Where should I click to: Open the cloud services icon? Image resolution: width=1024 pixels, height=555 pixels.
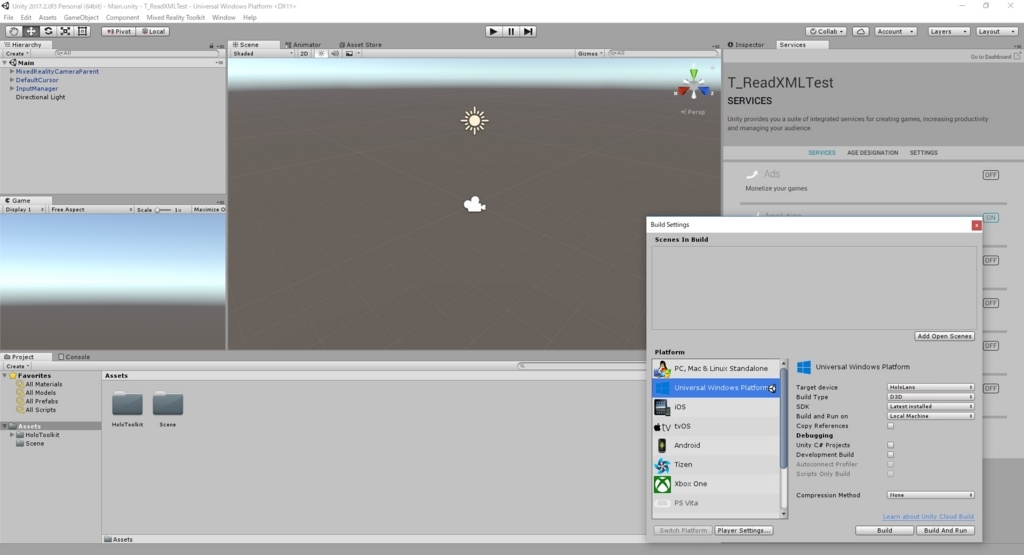pyautogui.click(x=860, y=31)
